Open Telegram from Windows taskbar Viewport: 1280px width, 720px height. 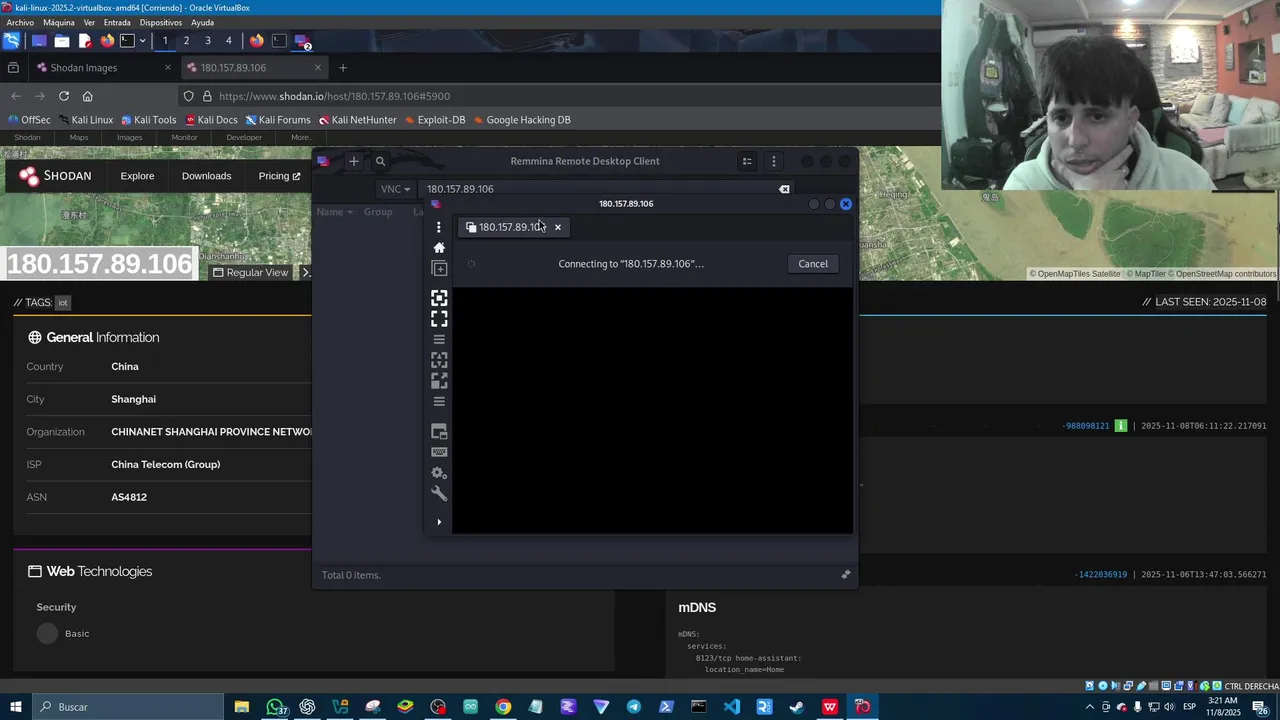pos(634,707)
